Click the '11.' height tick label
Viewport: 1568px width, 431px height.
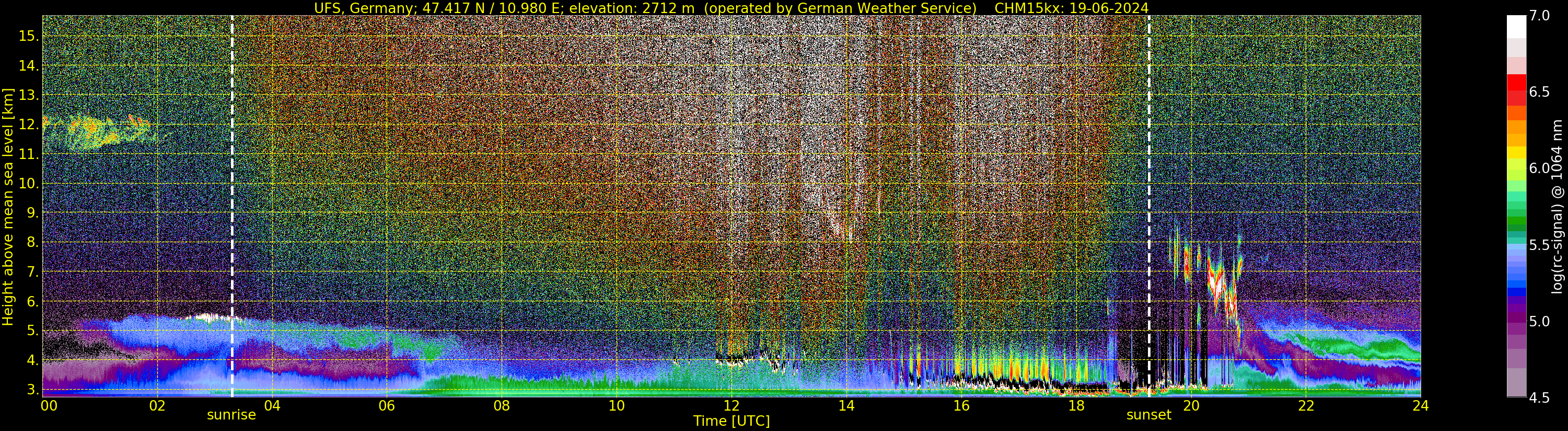29,155
